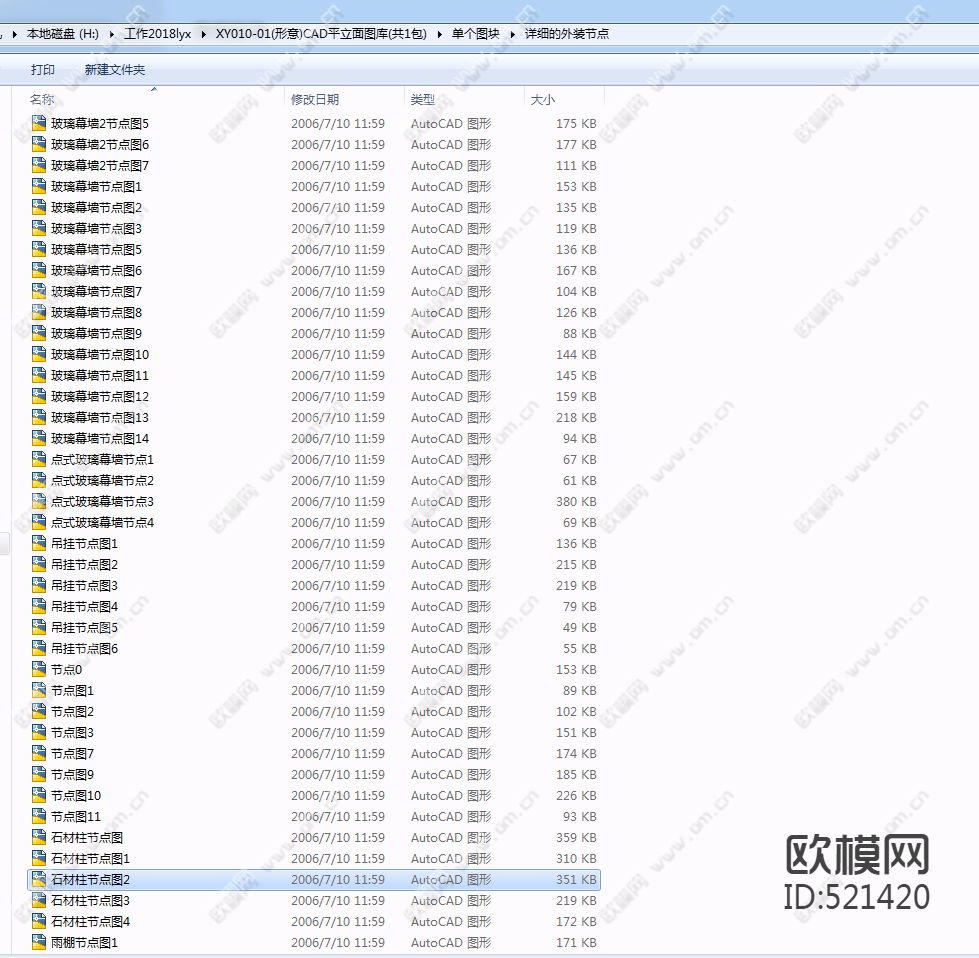Select file 玻璃幕墙节点图2
Image resolution: width=979 pixels, height=958 pixels.
coord(96,207)
